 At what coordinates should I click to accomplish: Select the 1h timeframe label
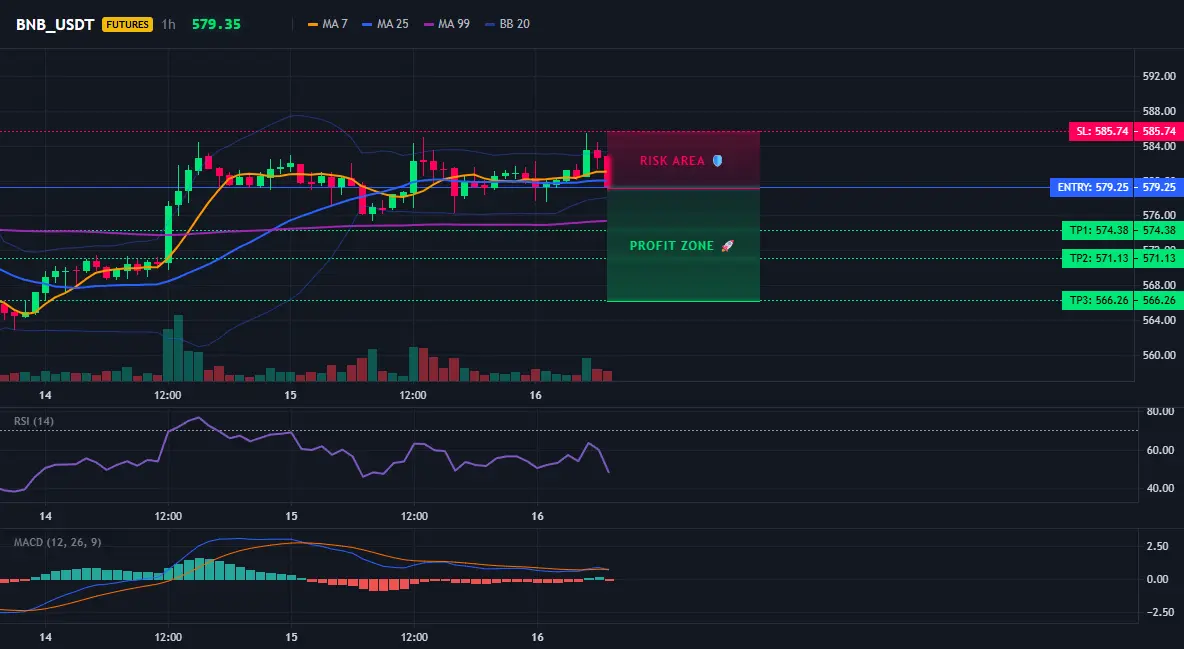168,24
